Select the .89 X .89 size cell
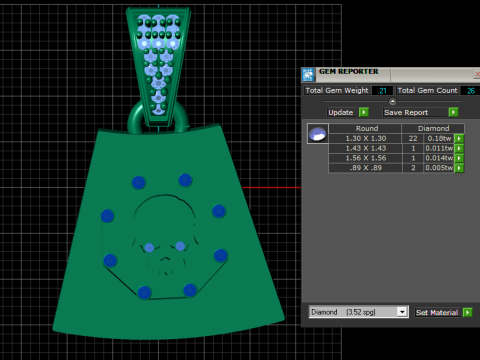Image resolution: width=480 pixels, height=360 pixels. pos(365,168)
